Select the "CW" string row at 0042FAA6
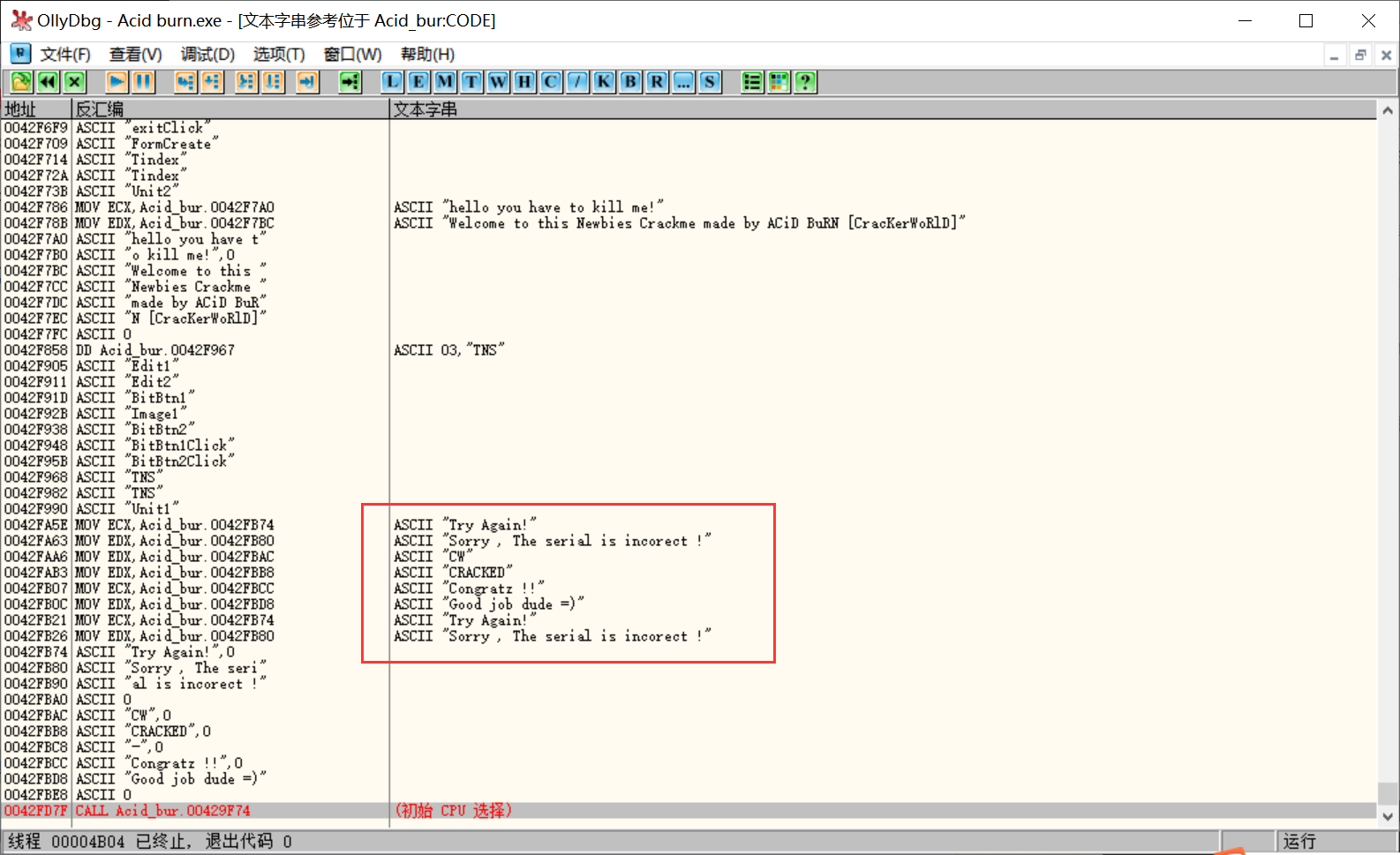The image size is (1400, 855). [689, 557]
